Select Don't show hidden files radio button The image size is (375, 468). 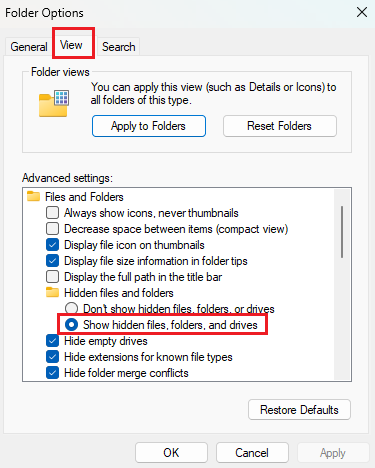[x=71, y=309]
